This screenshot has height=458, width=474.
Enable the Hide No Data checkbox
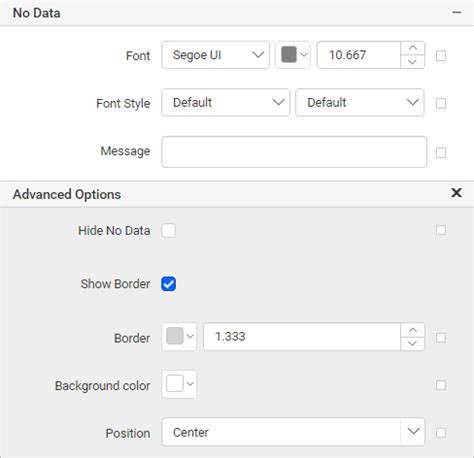168,231
